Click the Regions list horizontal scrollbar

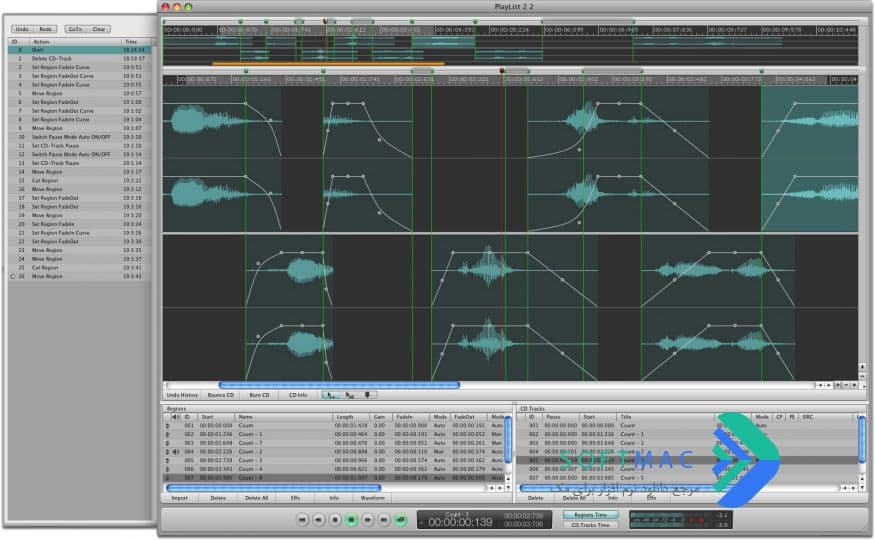[273, 488]
